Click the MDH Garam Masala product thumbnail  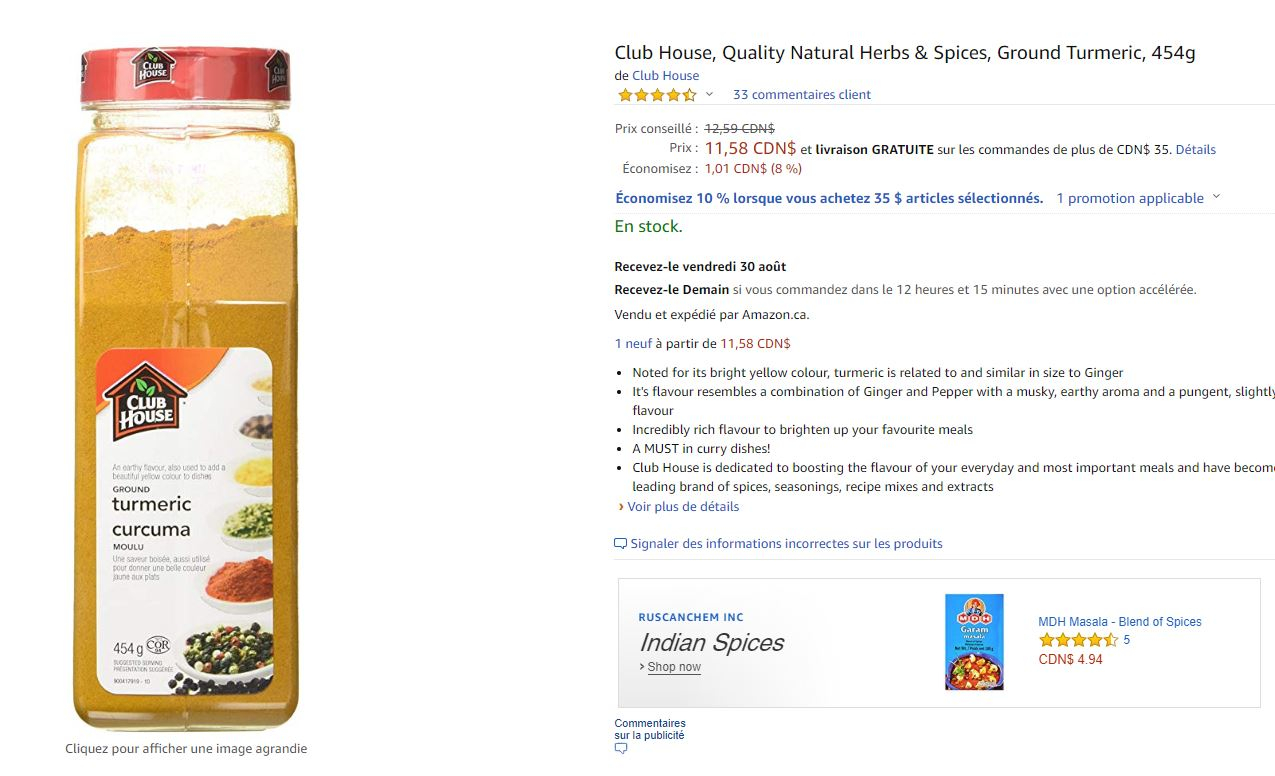[x=974, y=642]
